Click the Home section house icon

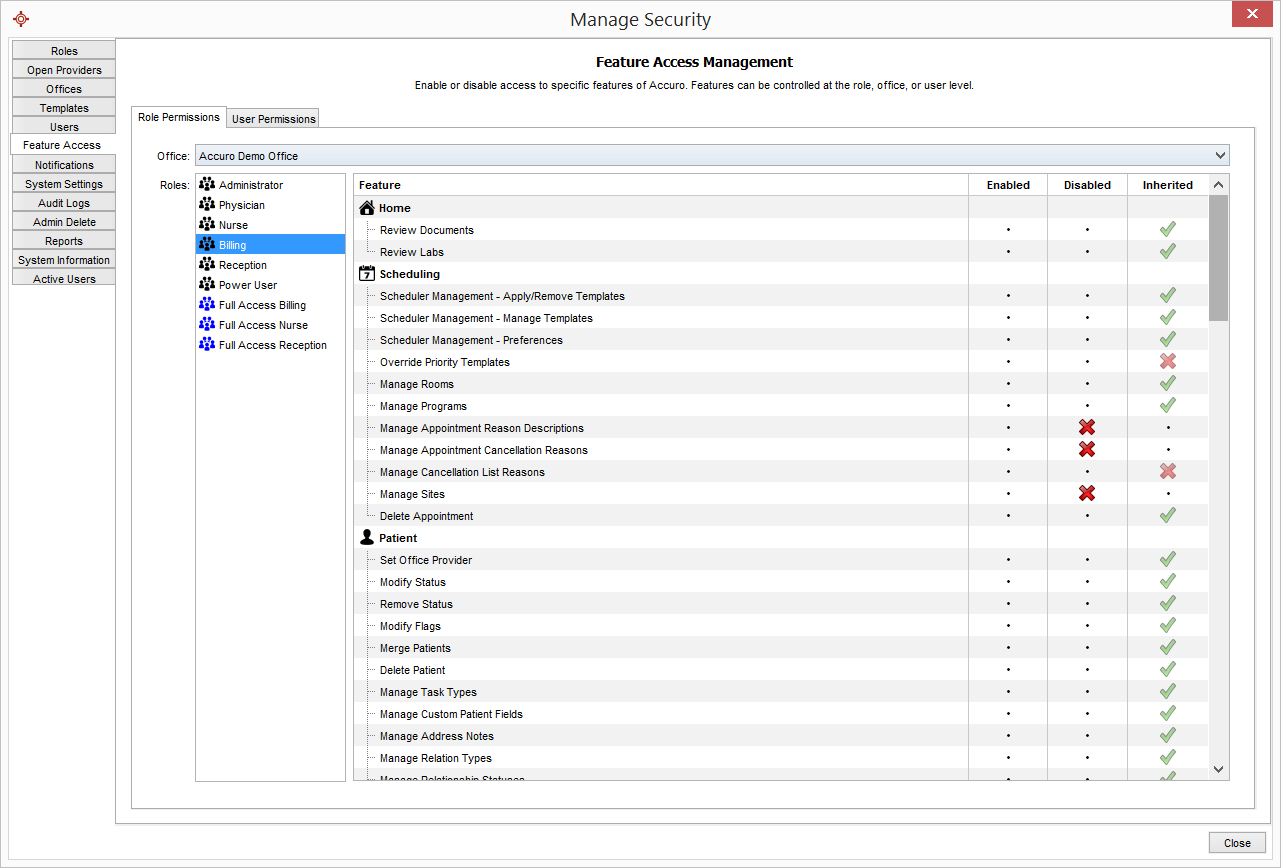(x=365, y=207)
